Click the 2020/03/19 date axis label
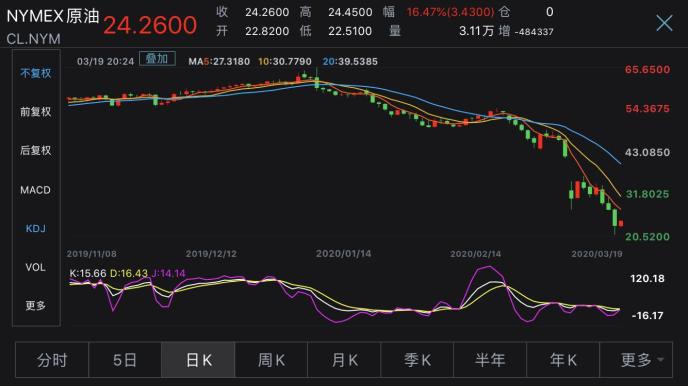Viewport: 688px width, 386px height. (x=597, y=254)
